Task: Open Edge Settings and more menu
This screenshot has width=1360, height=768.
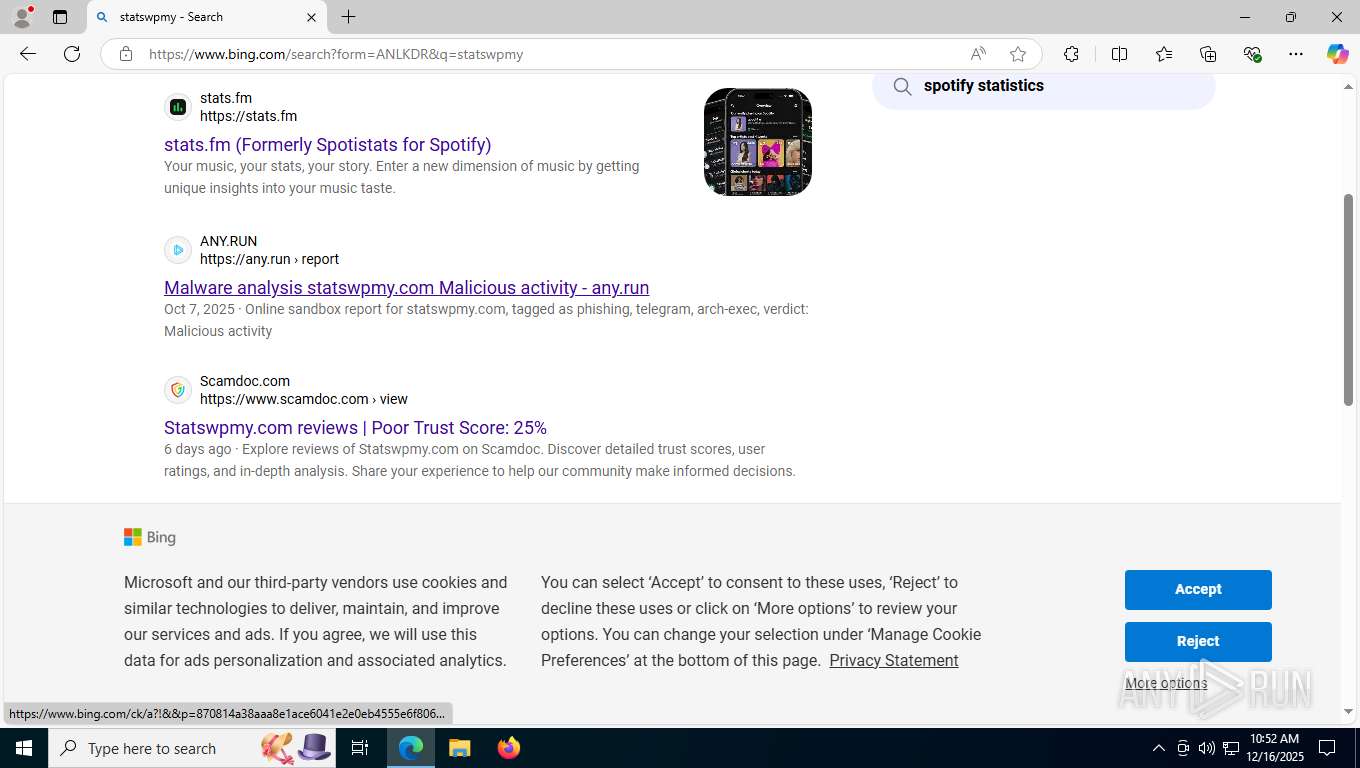Action: (x=1296, y=54)
